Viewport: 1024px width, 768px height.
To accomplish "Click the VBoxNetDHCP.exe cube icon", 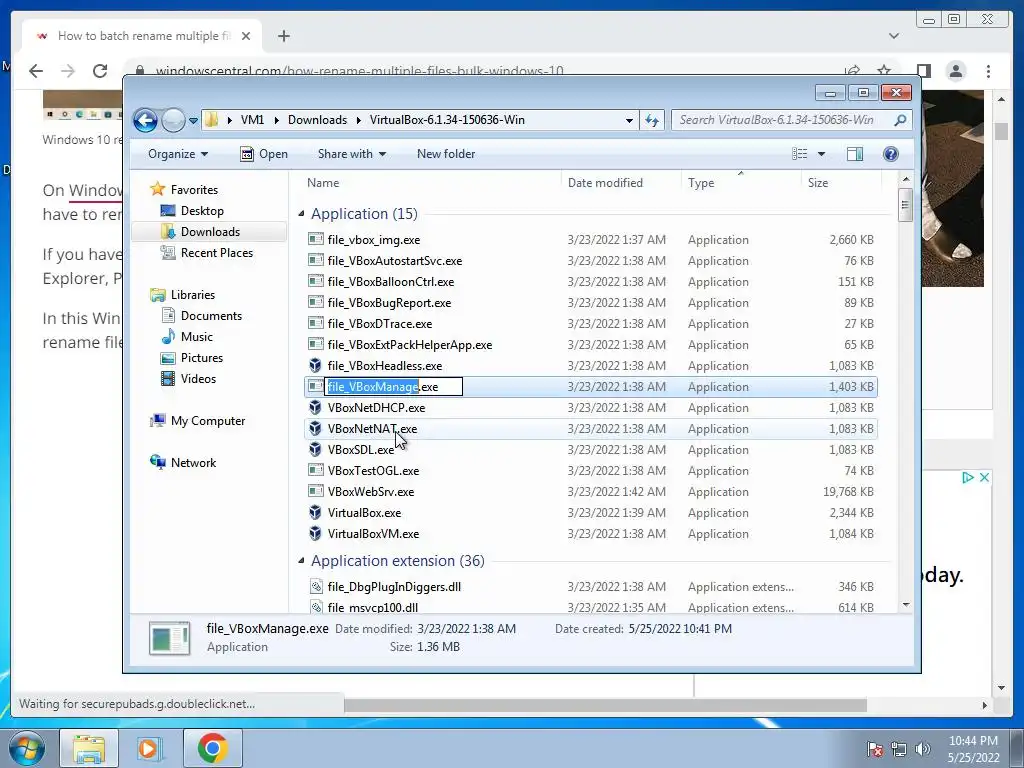I will click(x=315, y=408).
